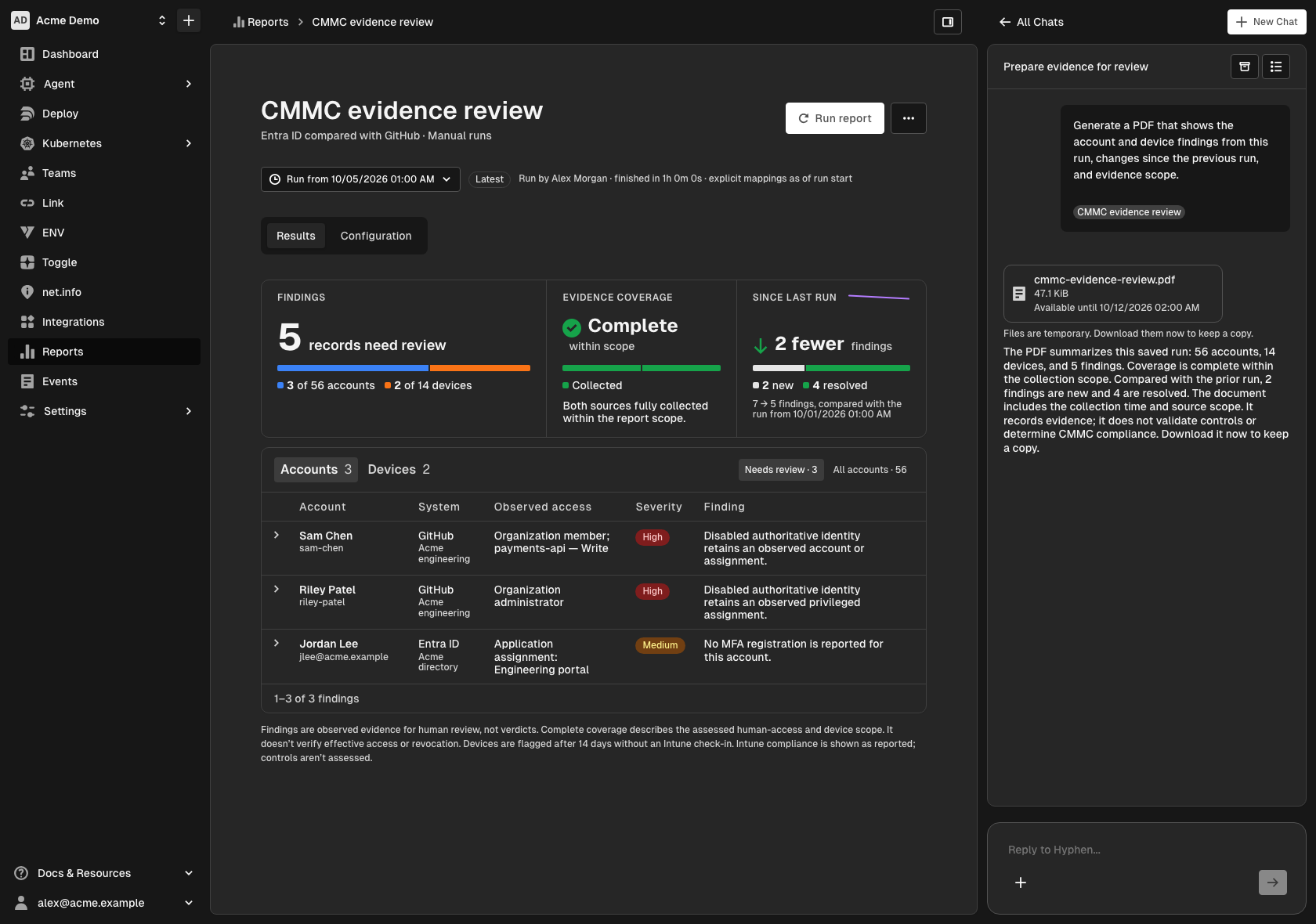Click the findings accounts/devices progress bar
This screenshot has height=924, width=1316.
pos(403,368)
